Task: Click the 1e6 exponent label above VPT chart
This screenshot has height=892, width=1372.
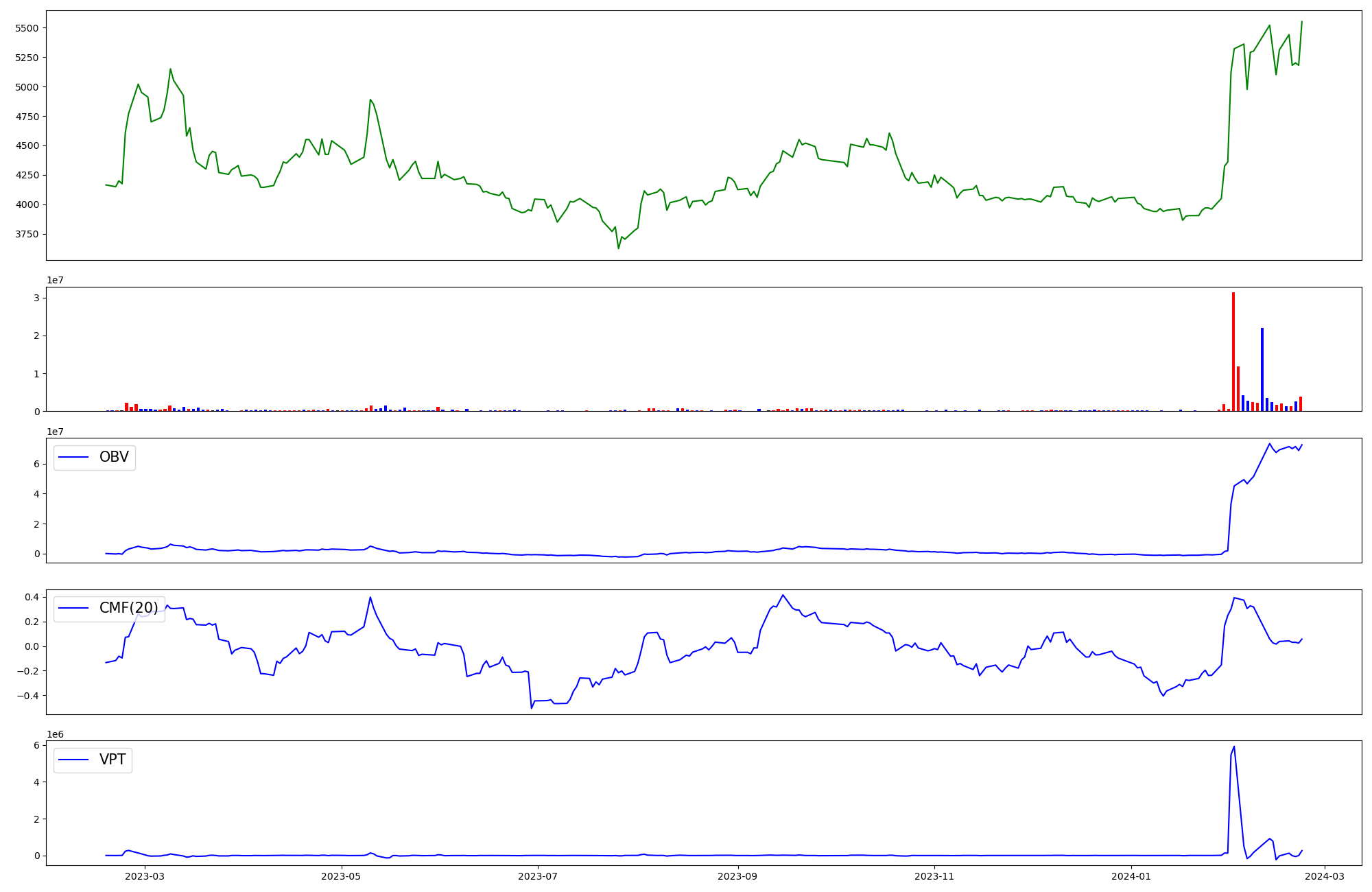Action: pos(55,734)
